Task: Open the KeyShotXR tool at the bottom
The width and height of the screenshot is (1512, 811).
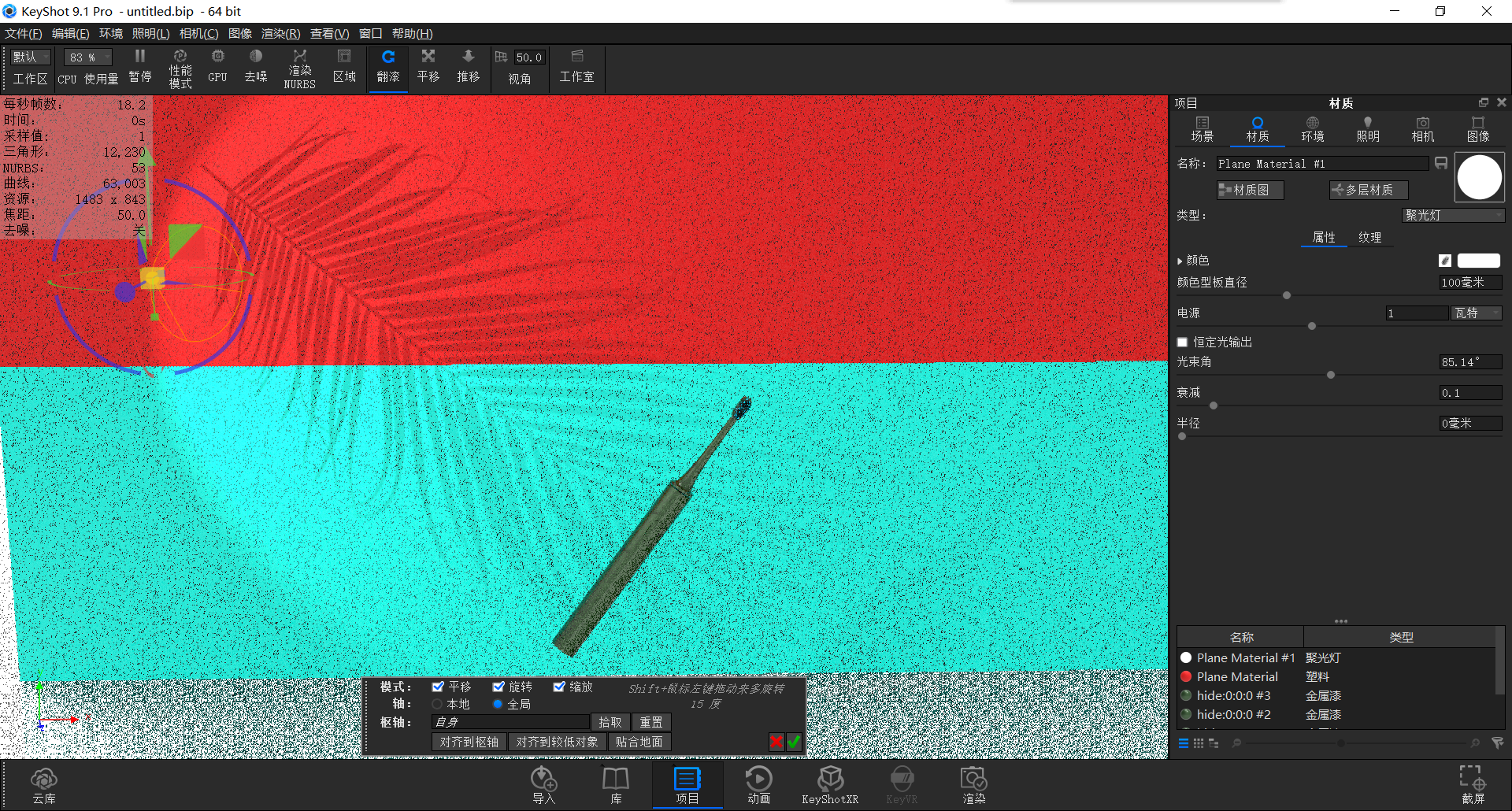Action: click(830, 784)
